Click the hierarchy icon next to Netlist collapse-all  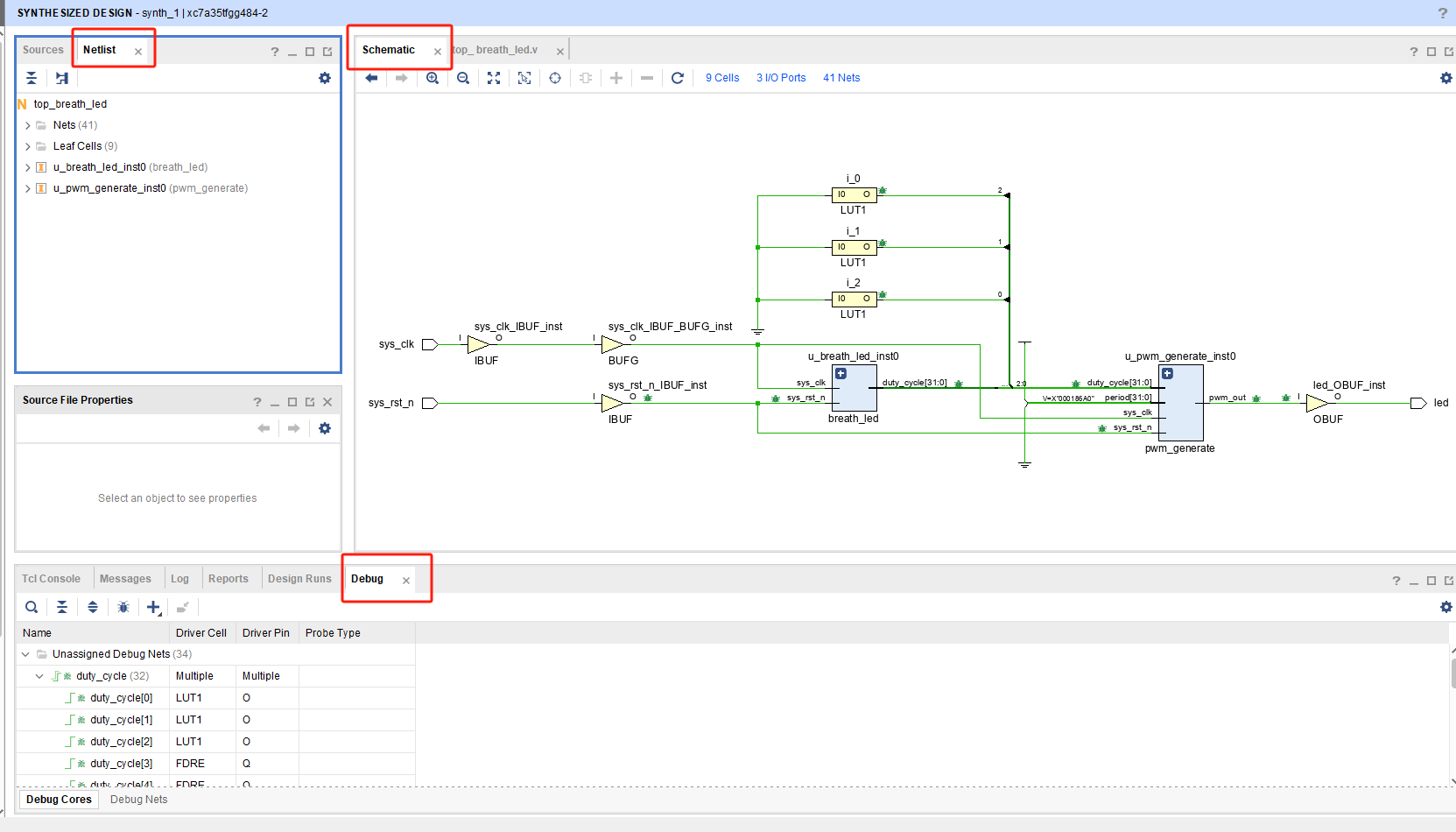tap(62, 78)
